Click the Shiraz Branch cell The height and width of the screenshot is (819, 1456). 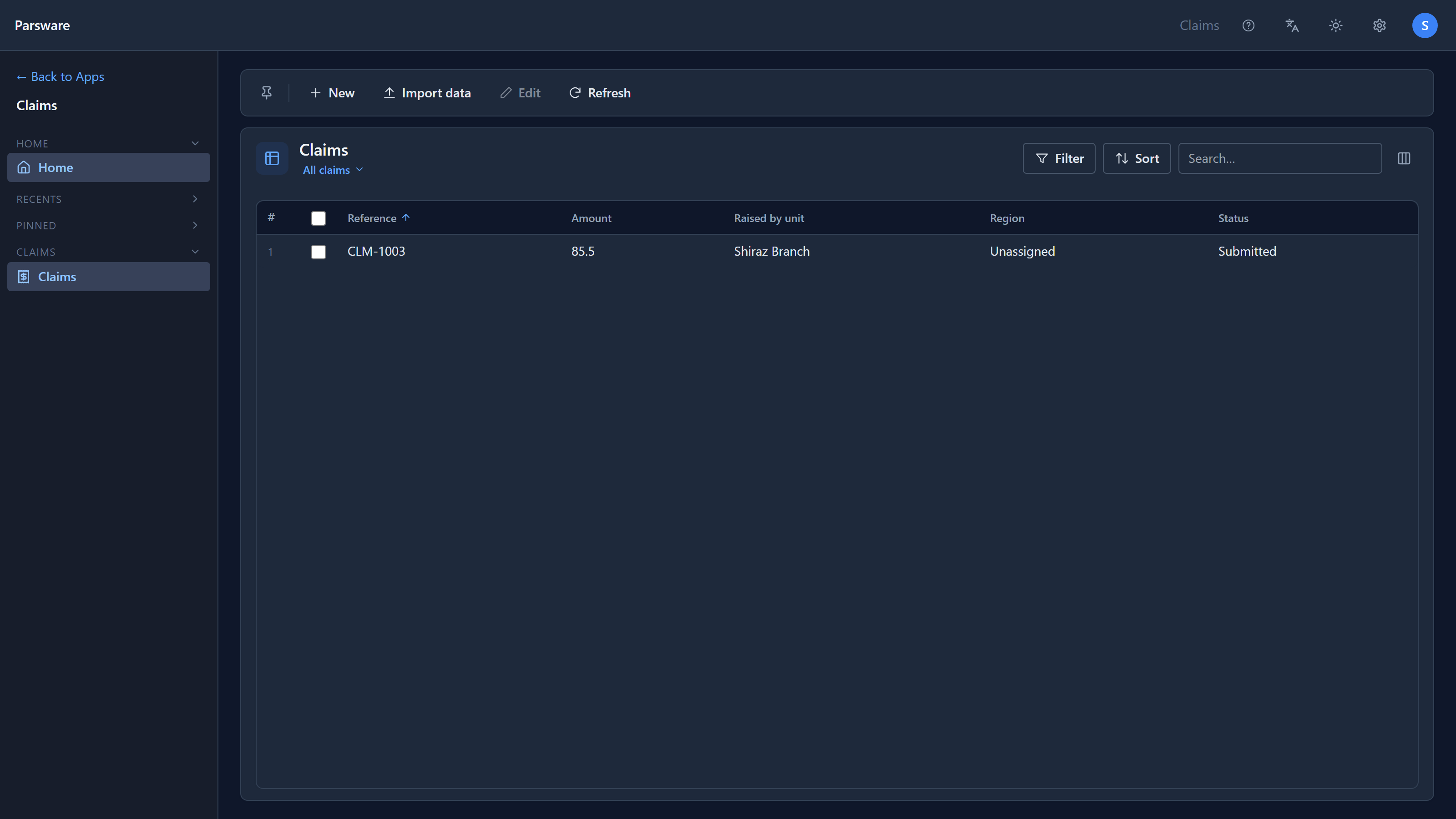772,252
